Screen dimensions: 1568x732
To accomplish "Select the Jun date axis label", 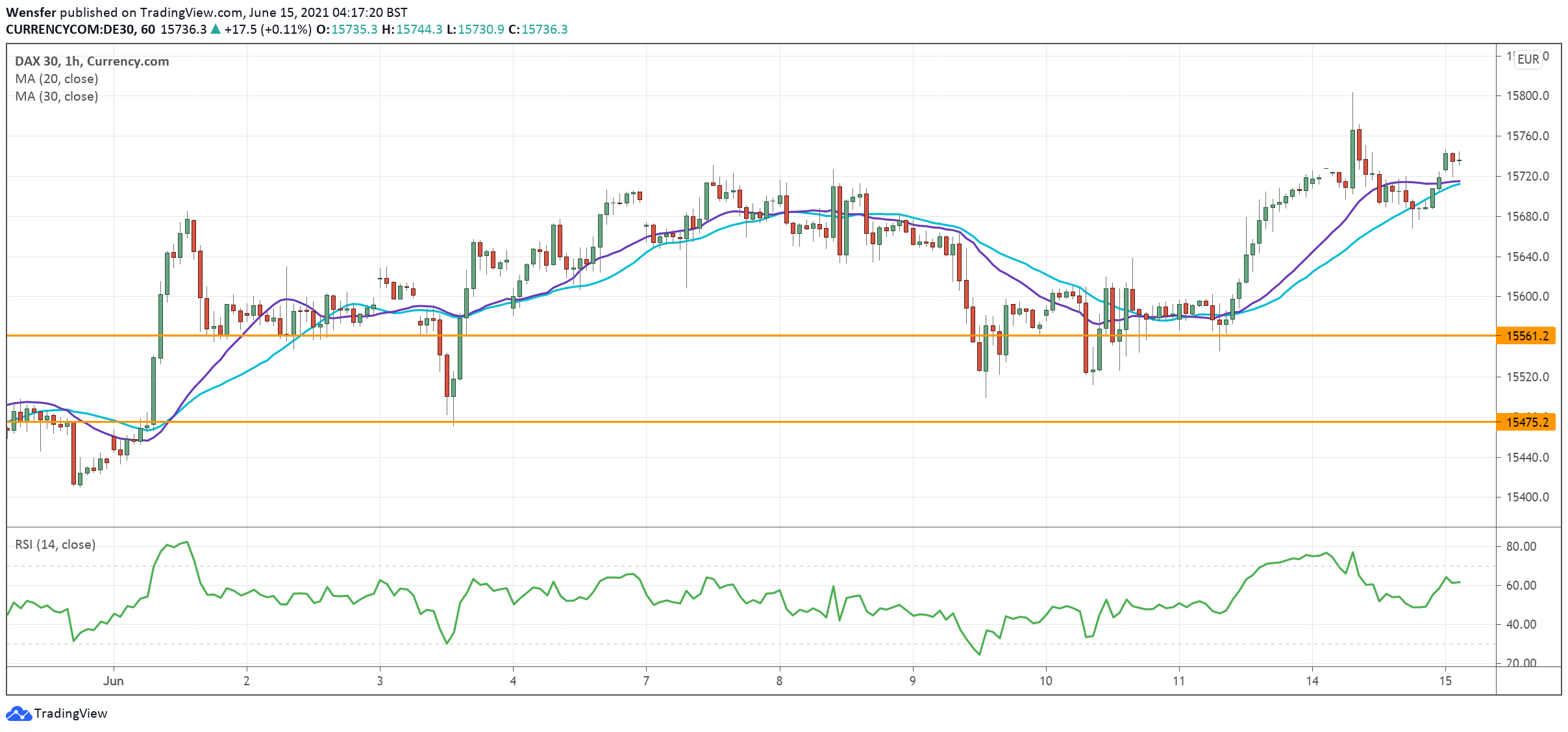I will pyautogui.click(x=113, y=681).
